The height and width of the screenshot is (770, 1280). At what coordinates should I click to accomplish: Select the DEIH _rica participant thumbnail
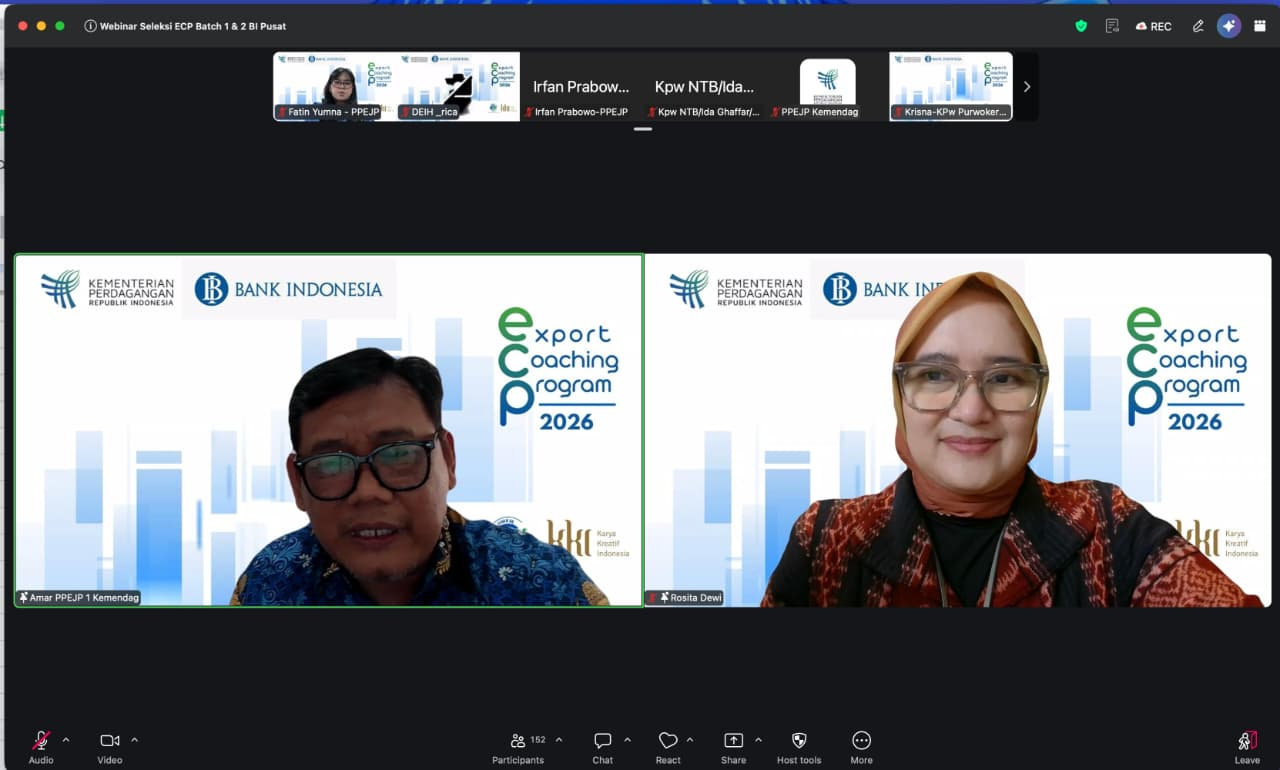[458, 87]
